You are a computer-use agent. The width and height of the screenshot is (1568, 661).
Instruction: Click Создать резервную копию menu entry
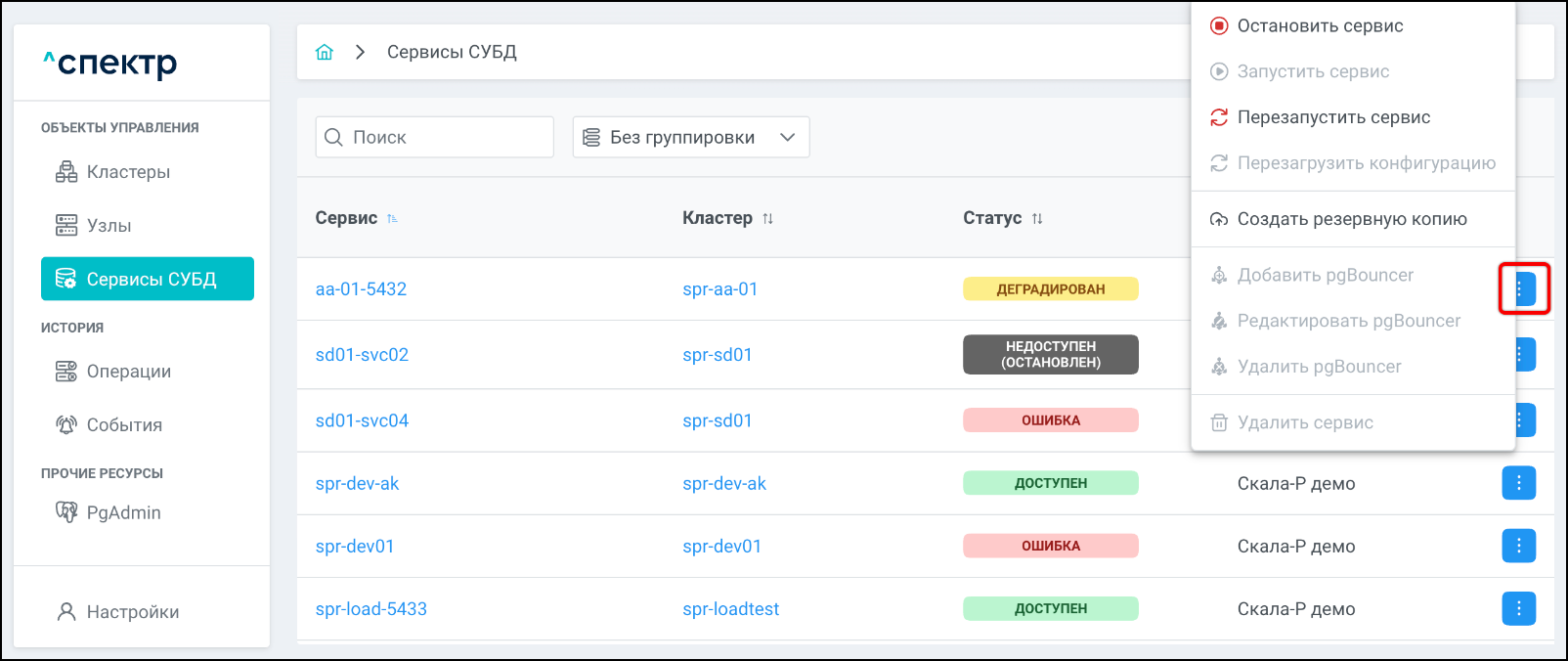click(x=1351, y=219)
